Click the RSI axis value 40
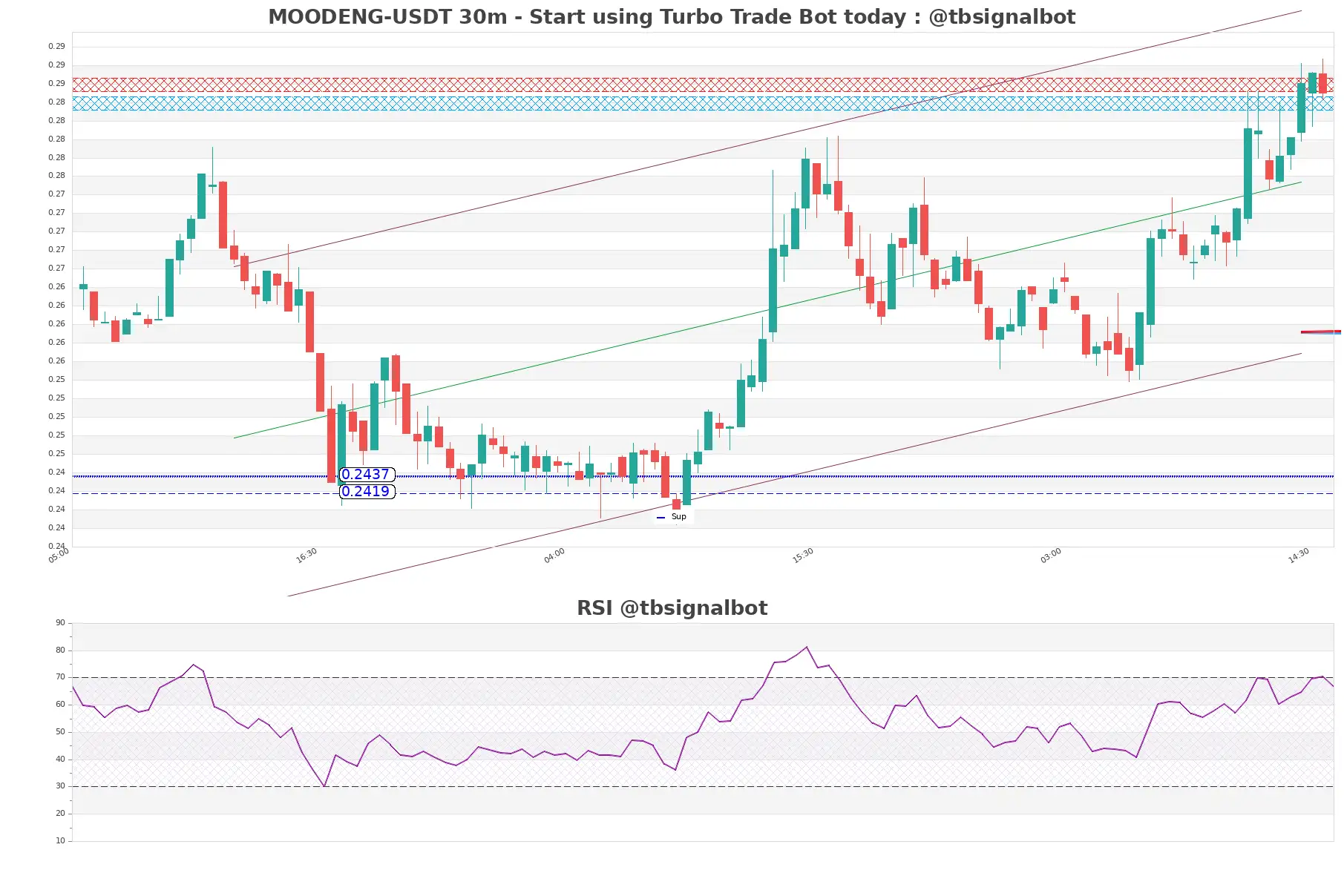This screenshot has width=1344, height=896. (x=60, y=760)
